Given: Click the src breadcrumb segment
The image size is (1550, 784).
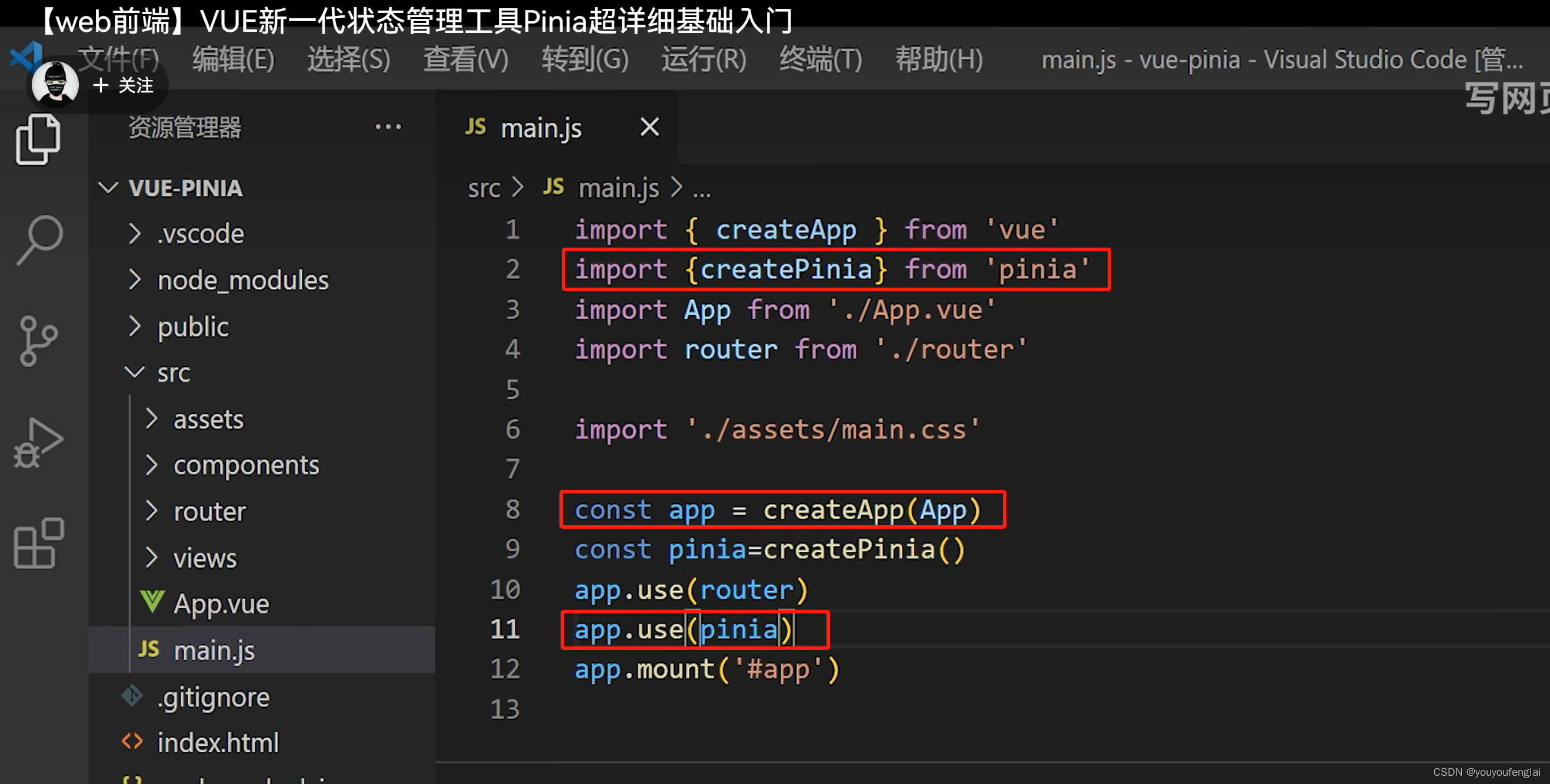Looking at the screenshot, I should [484, 188].
